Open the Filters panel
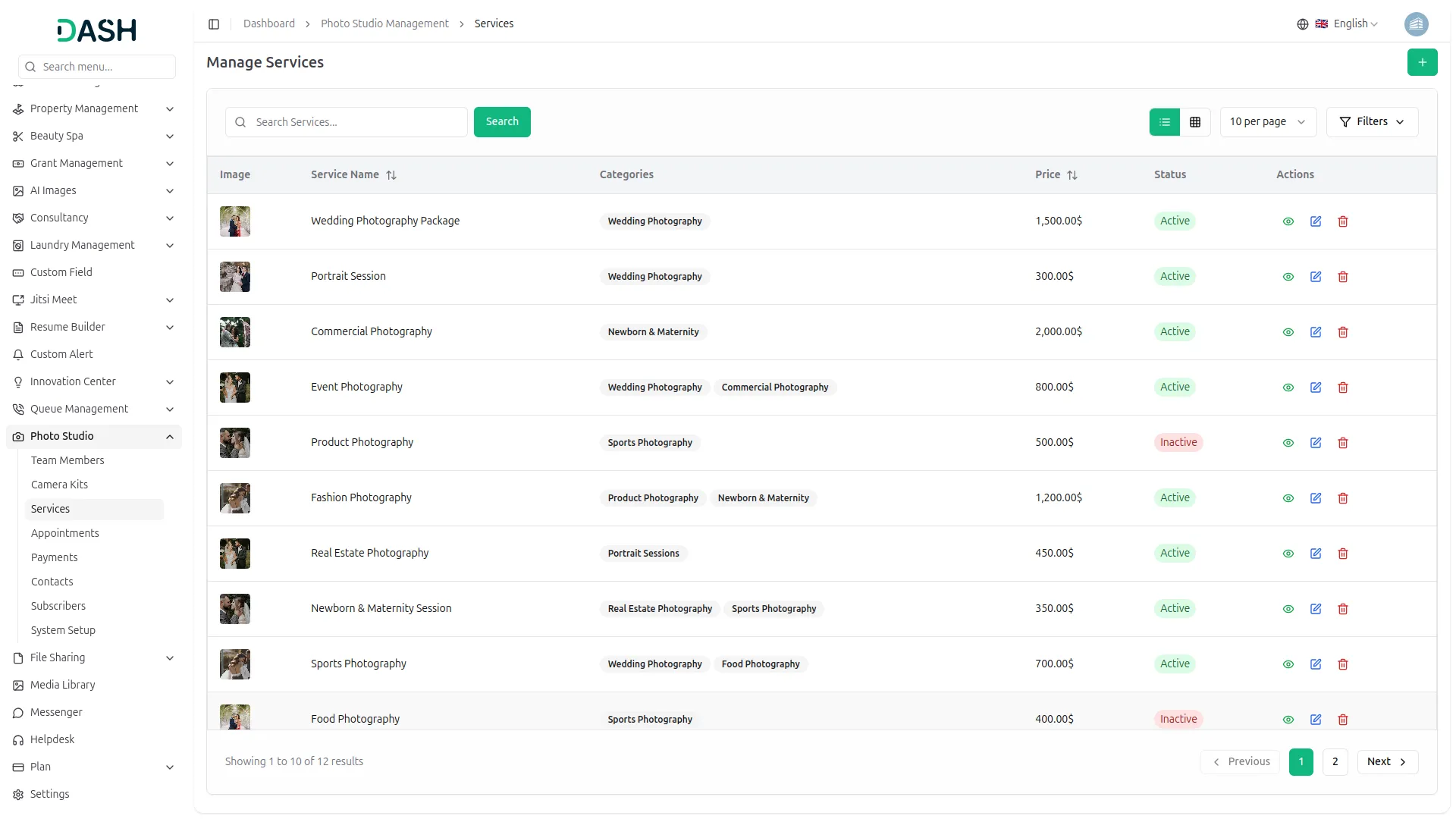This screenshot has height=819, width=1456. click(x=1372, y=121)
